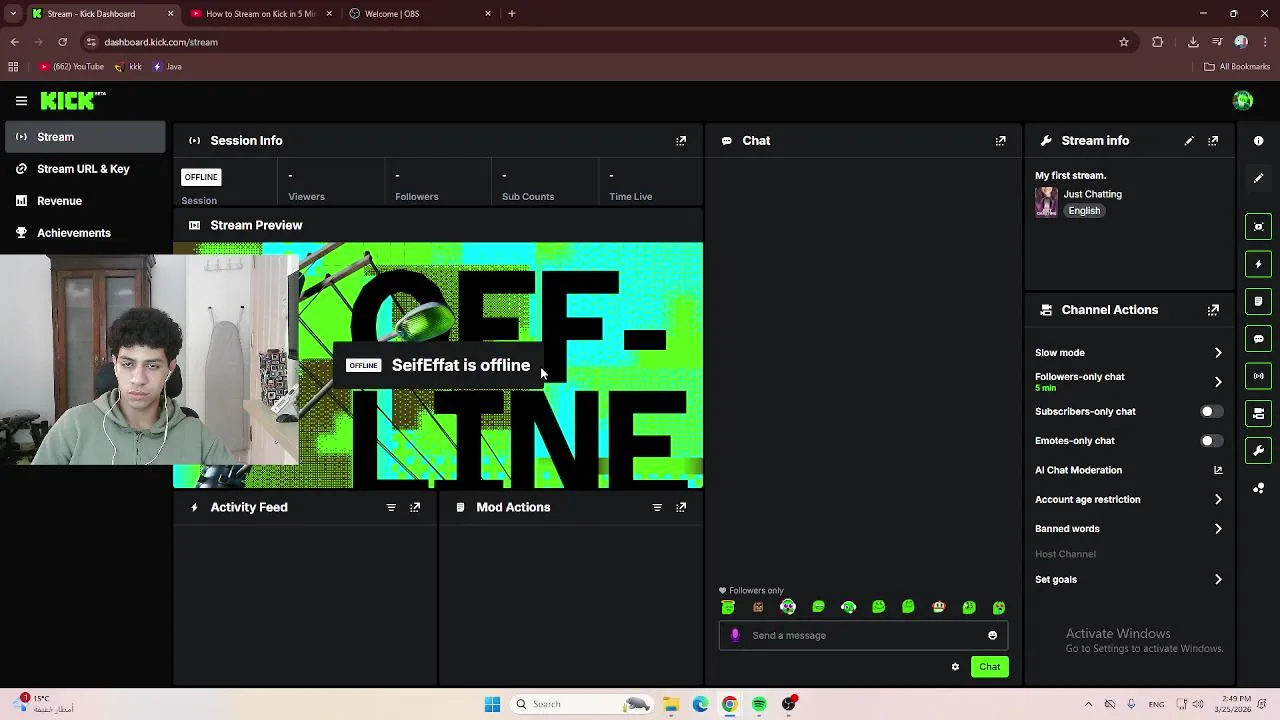Open the YouTube bookmark

point(72,67)
